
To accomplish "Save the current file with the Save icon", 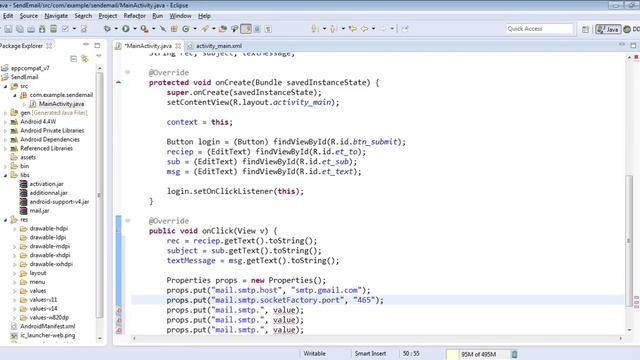I will pyautogui.click(x=8, y=29).
